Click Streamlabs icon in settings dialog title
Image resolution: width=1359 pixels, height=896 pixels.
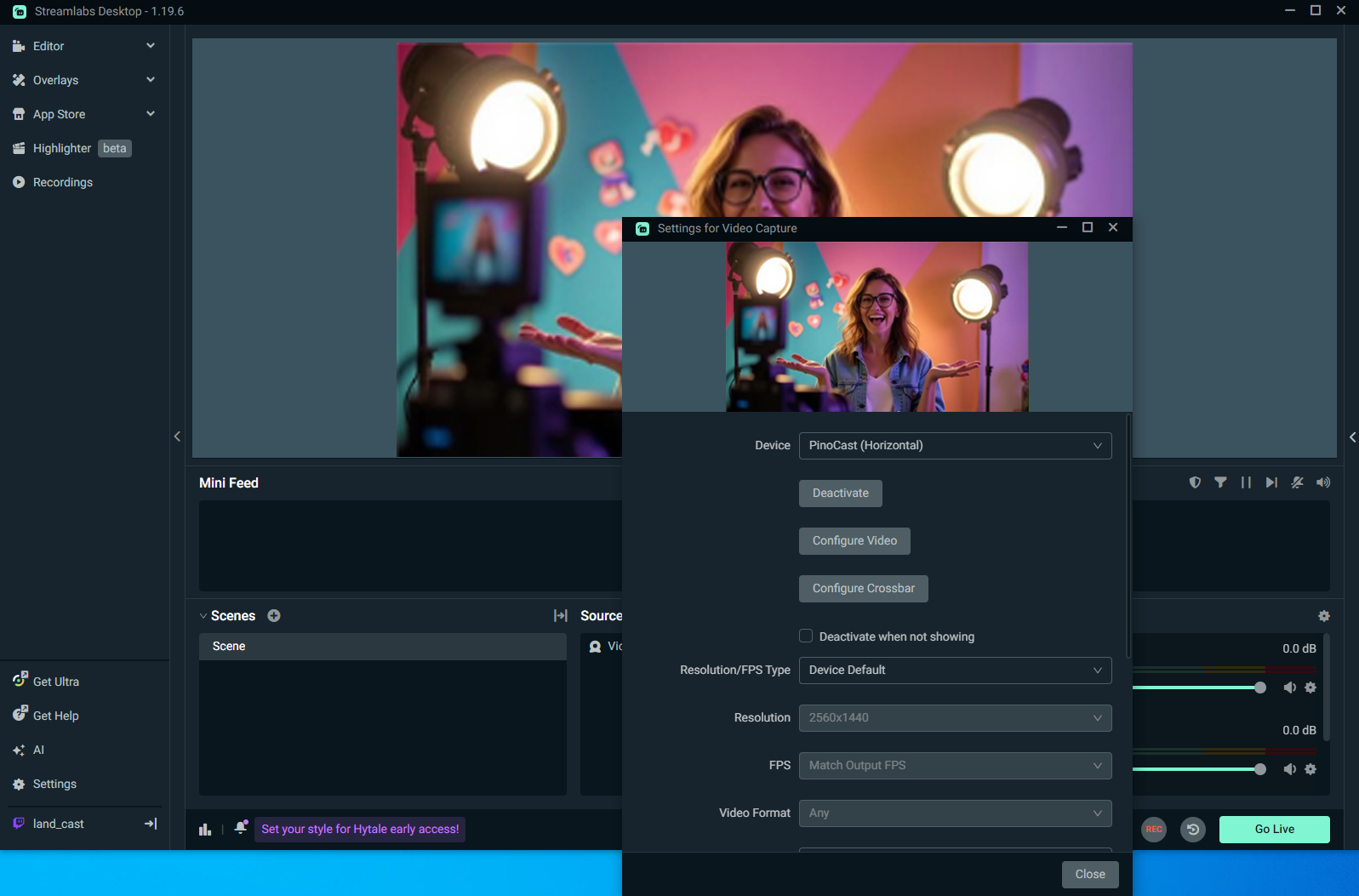point(642,228)
